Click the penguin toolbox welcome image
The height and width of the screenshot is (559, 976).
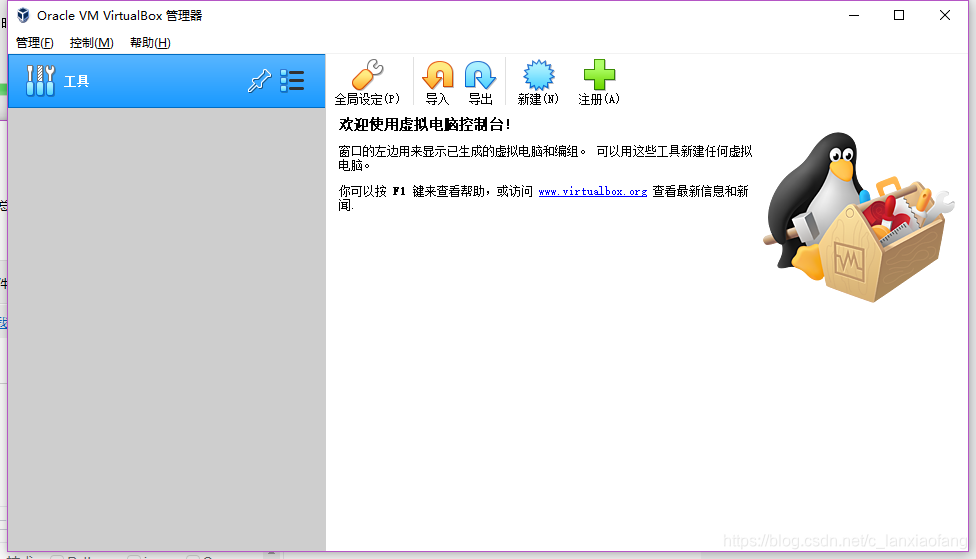(858, 217)
